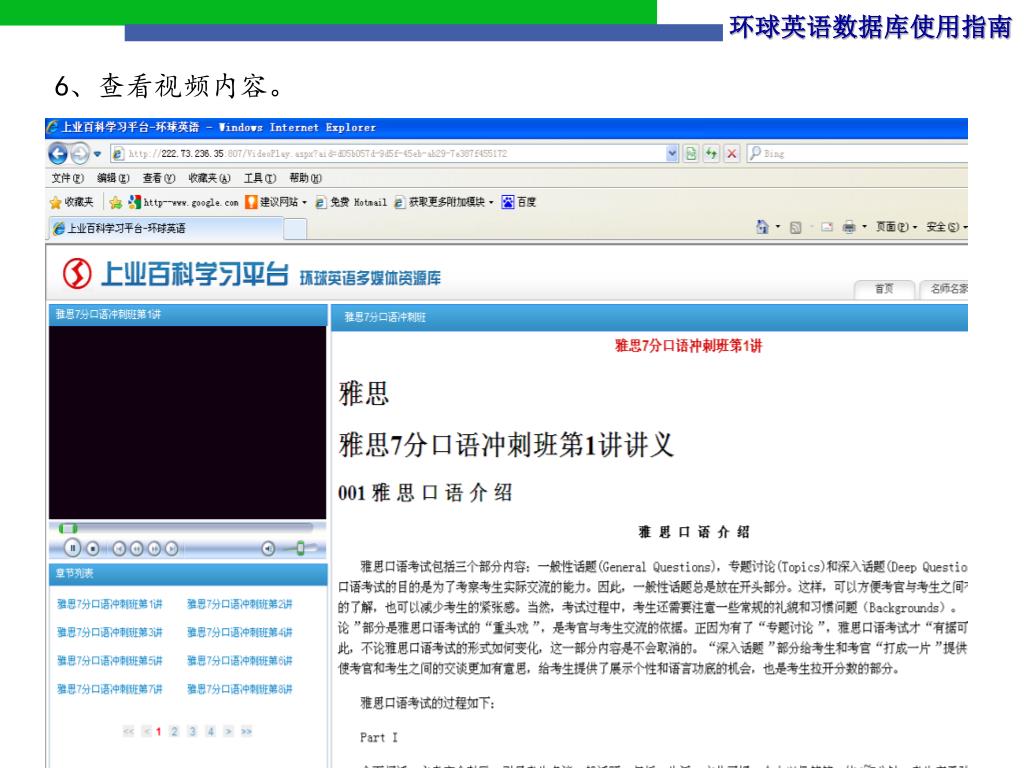Click the video seek progress bar
The width and height of the screenshot is (1024, 768).
pos(186,528)
